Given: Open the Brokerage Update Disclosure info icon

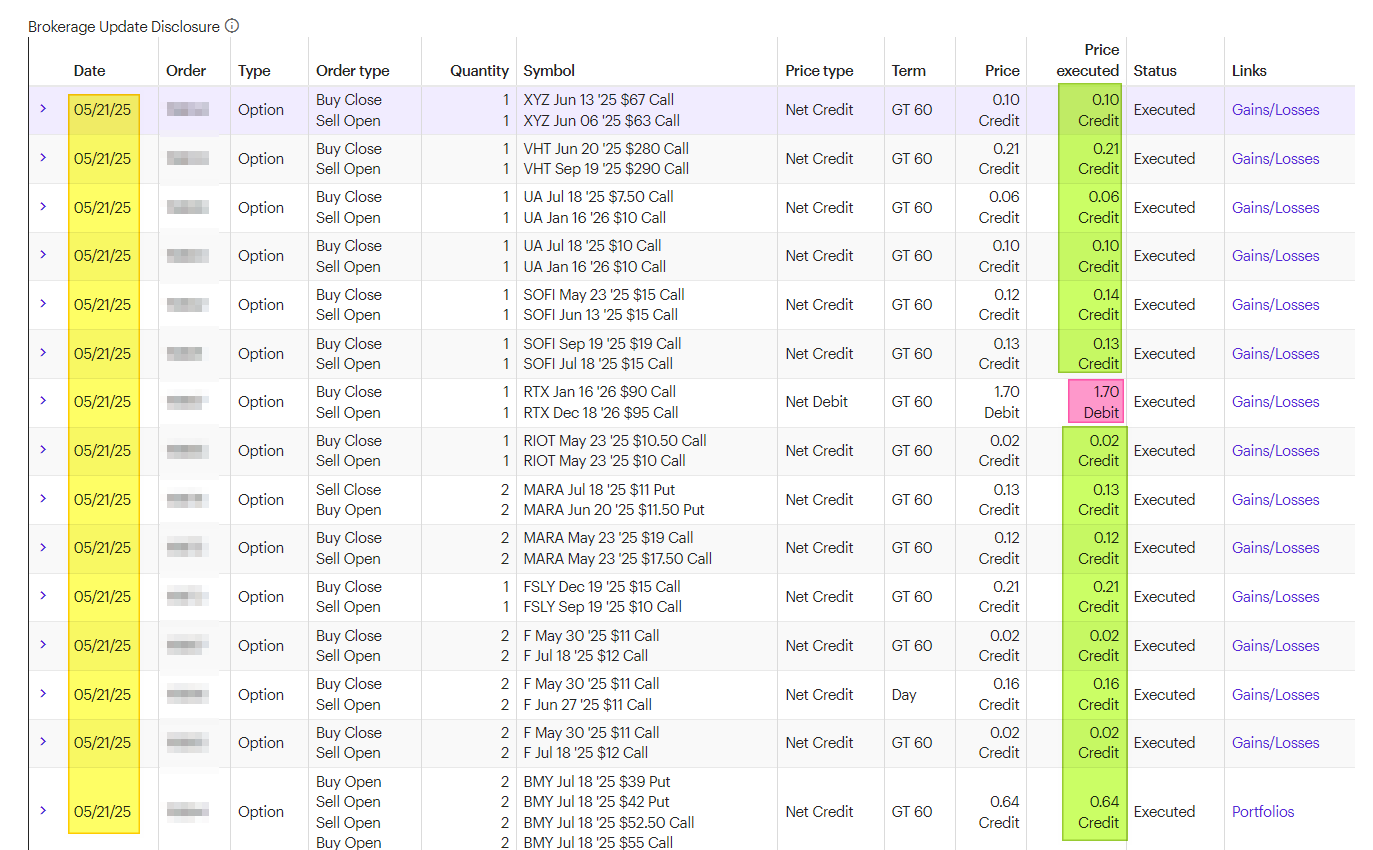Looking at the screenshot, I should tap(232, 26).
